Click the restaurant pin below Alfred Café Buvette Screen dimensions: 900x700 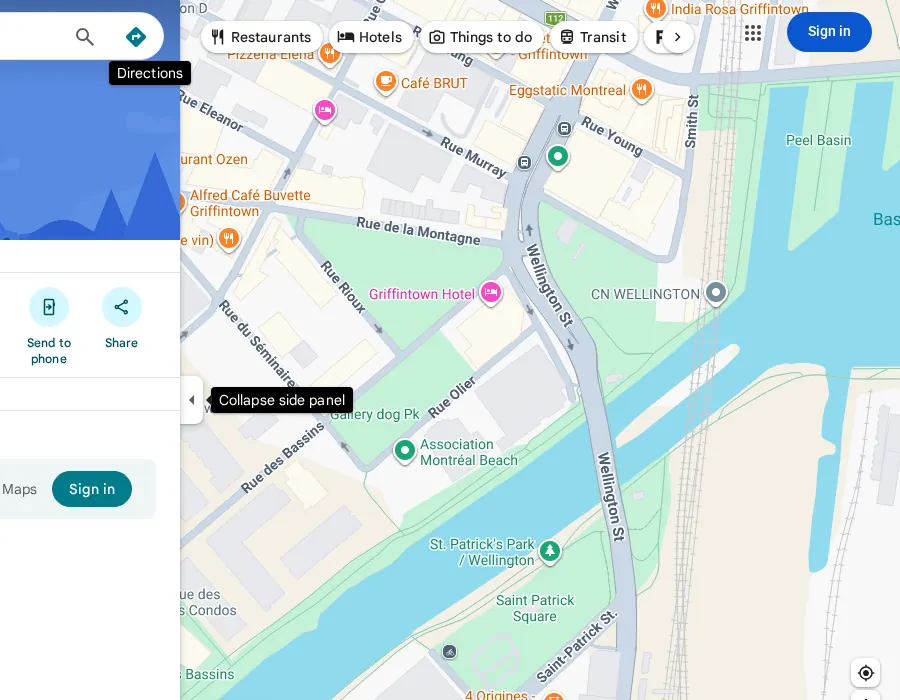[x=228, y=239]
